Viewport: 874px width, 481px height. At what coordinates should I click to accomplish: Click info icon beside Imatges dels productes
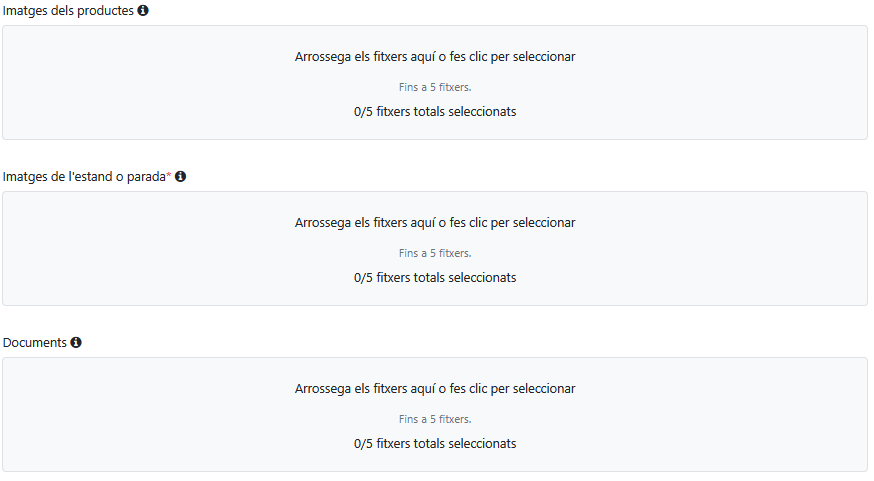(x=143, y=10)
